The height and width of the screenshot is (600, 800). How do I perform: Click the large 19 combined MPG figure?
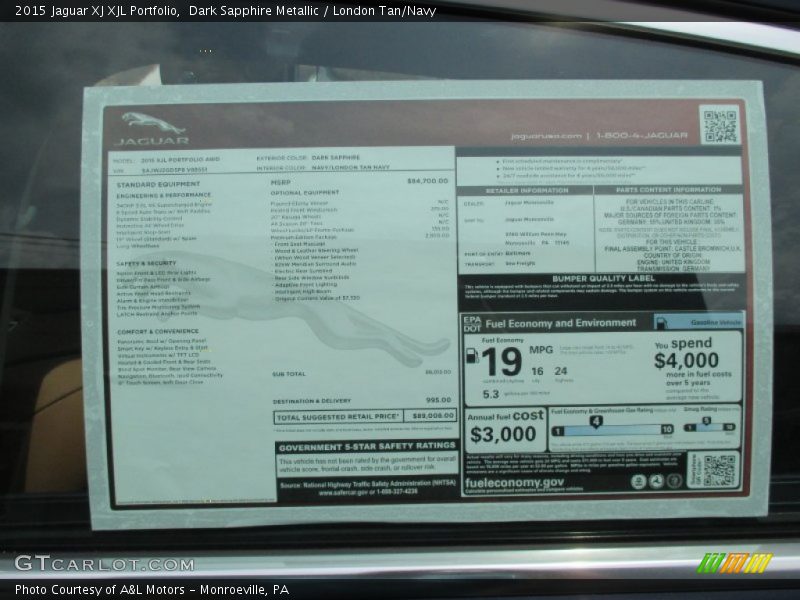(502, 362)
